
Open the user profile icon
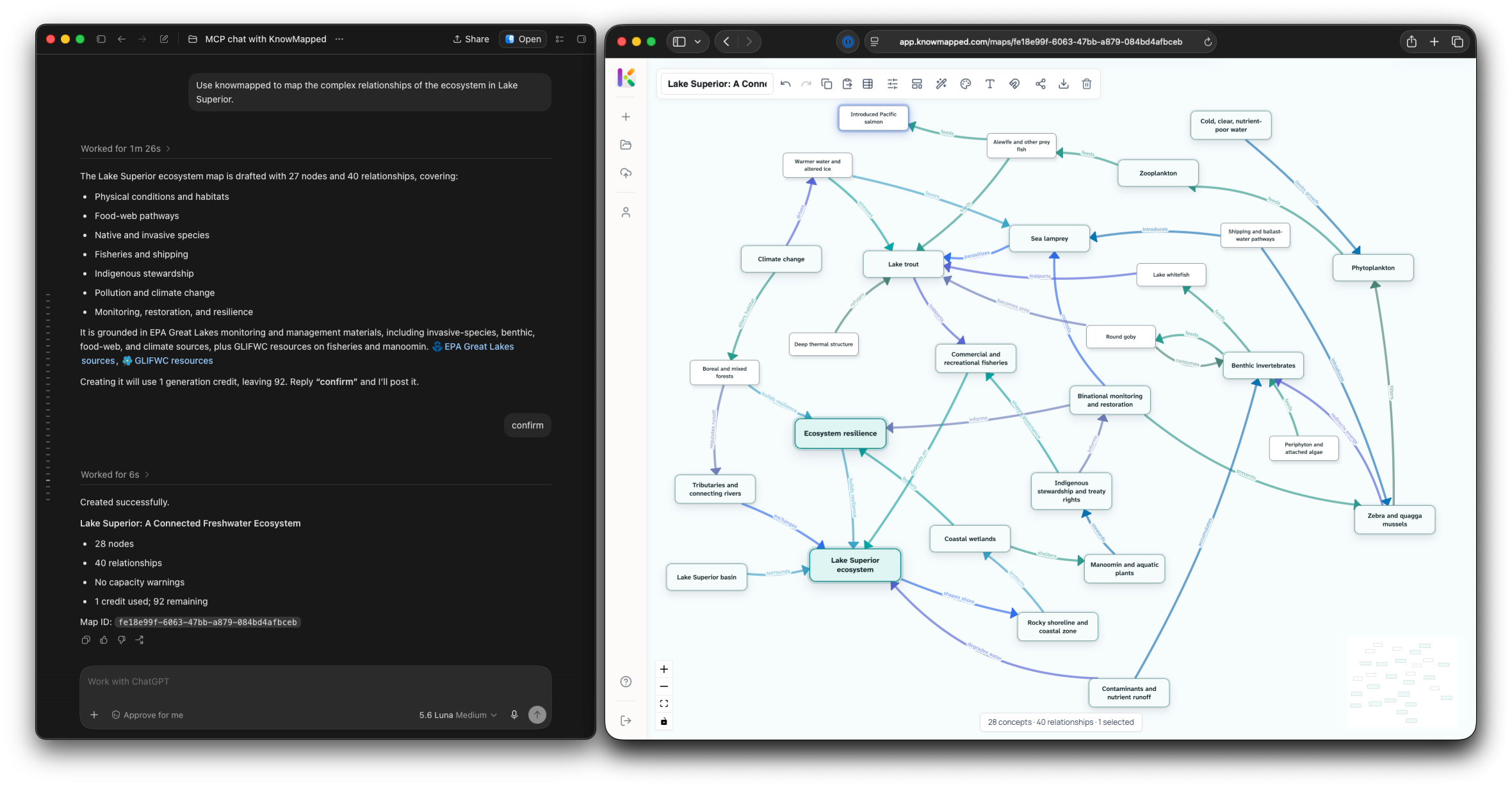[x=626, y=212]
